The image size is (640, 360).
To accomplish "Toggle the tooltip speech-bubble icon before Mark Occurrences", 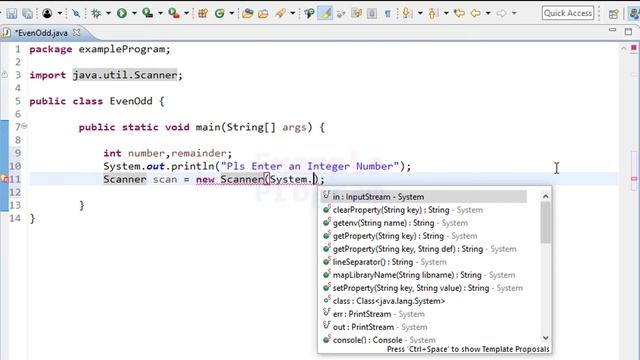I will (309, 13).
